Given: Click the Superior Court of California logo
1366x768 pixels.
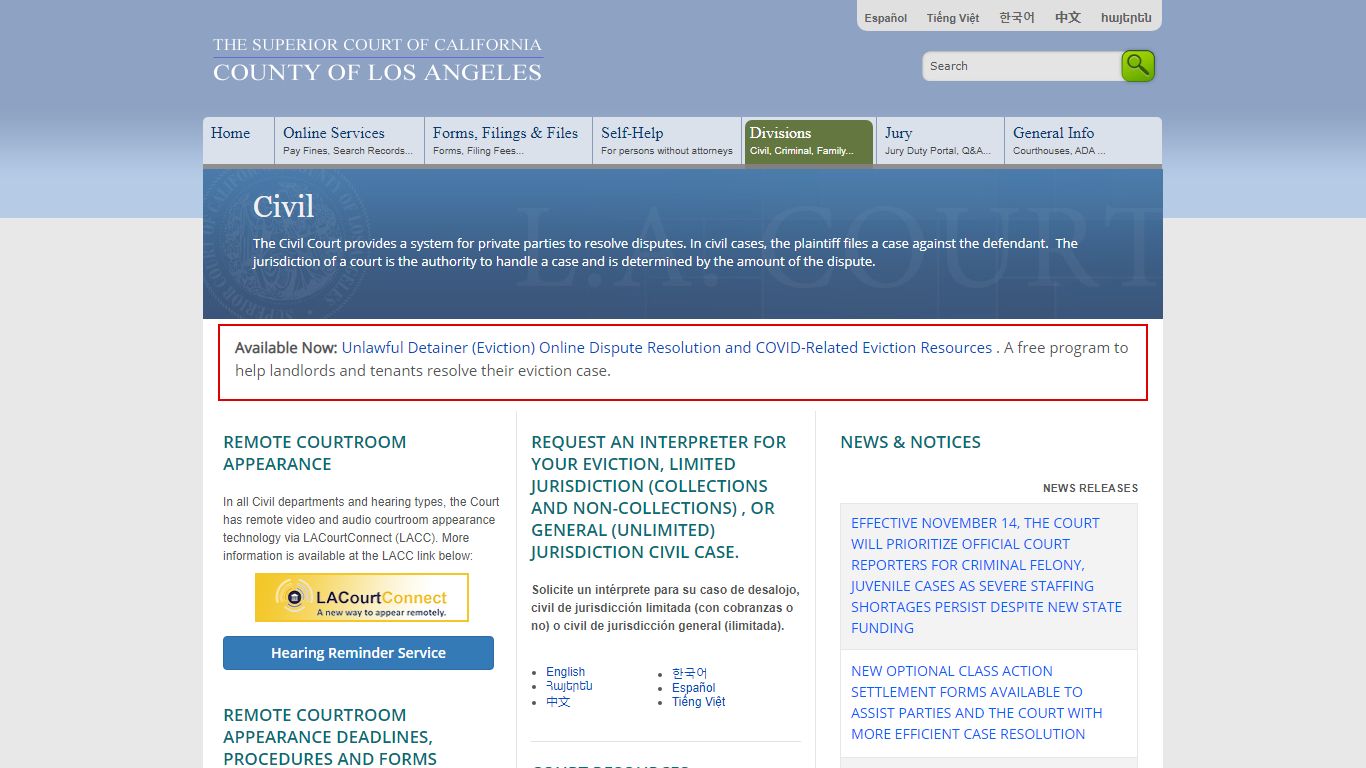Looking at the screenshot, I should (x=377, y=60).
